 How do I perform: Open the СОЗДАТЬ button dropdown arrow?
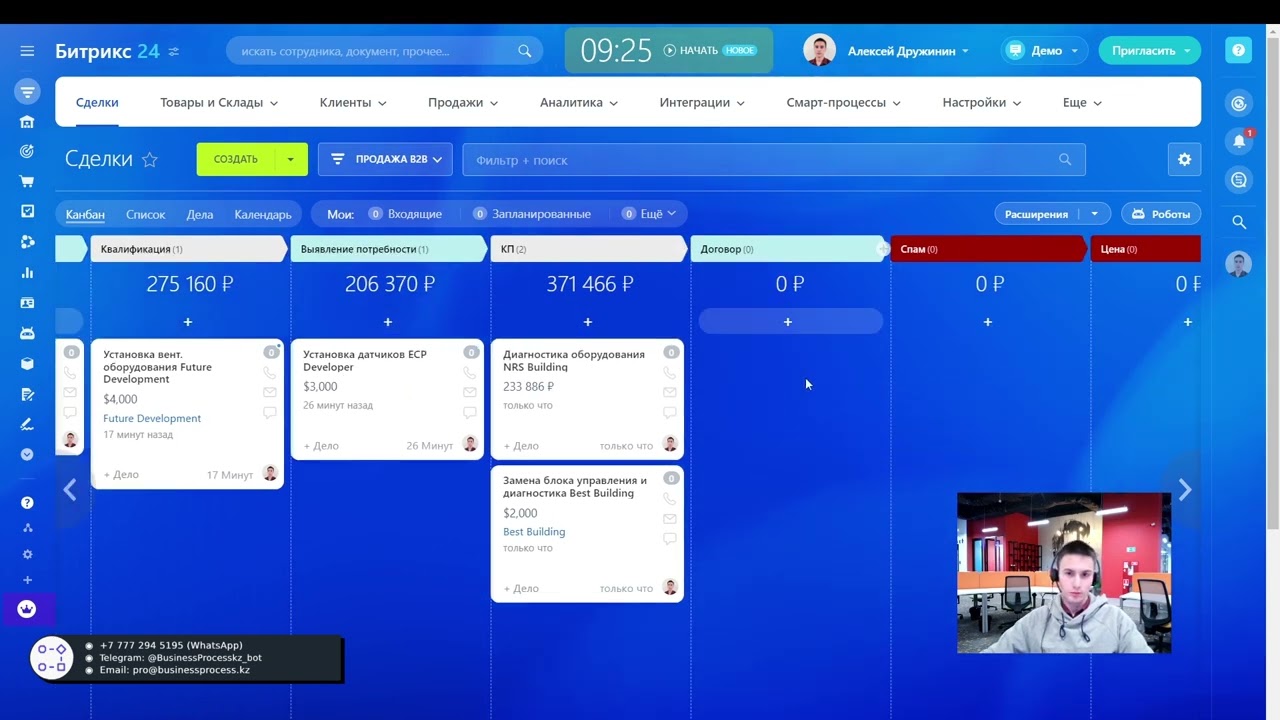click(x=291, y=159)
